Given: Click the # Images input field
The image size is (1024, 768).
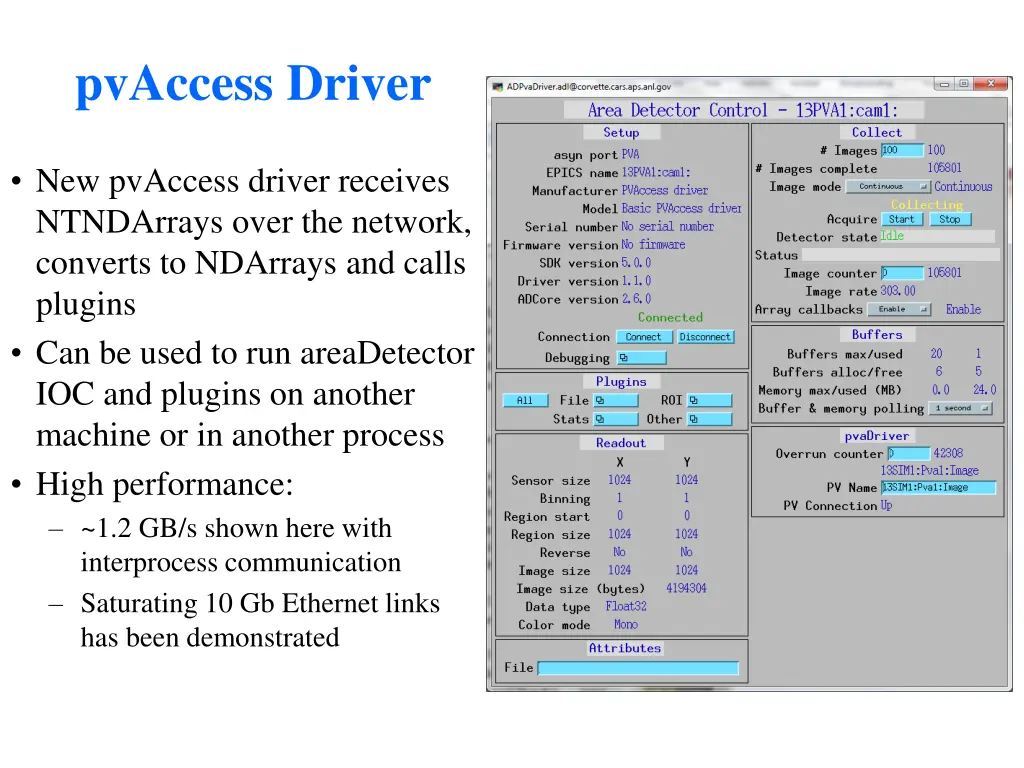Looking at the screenshot, I should pos(902,150).
